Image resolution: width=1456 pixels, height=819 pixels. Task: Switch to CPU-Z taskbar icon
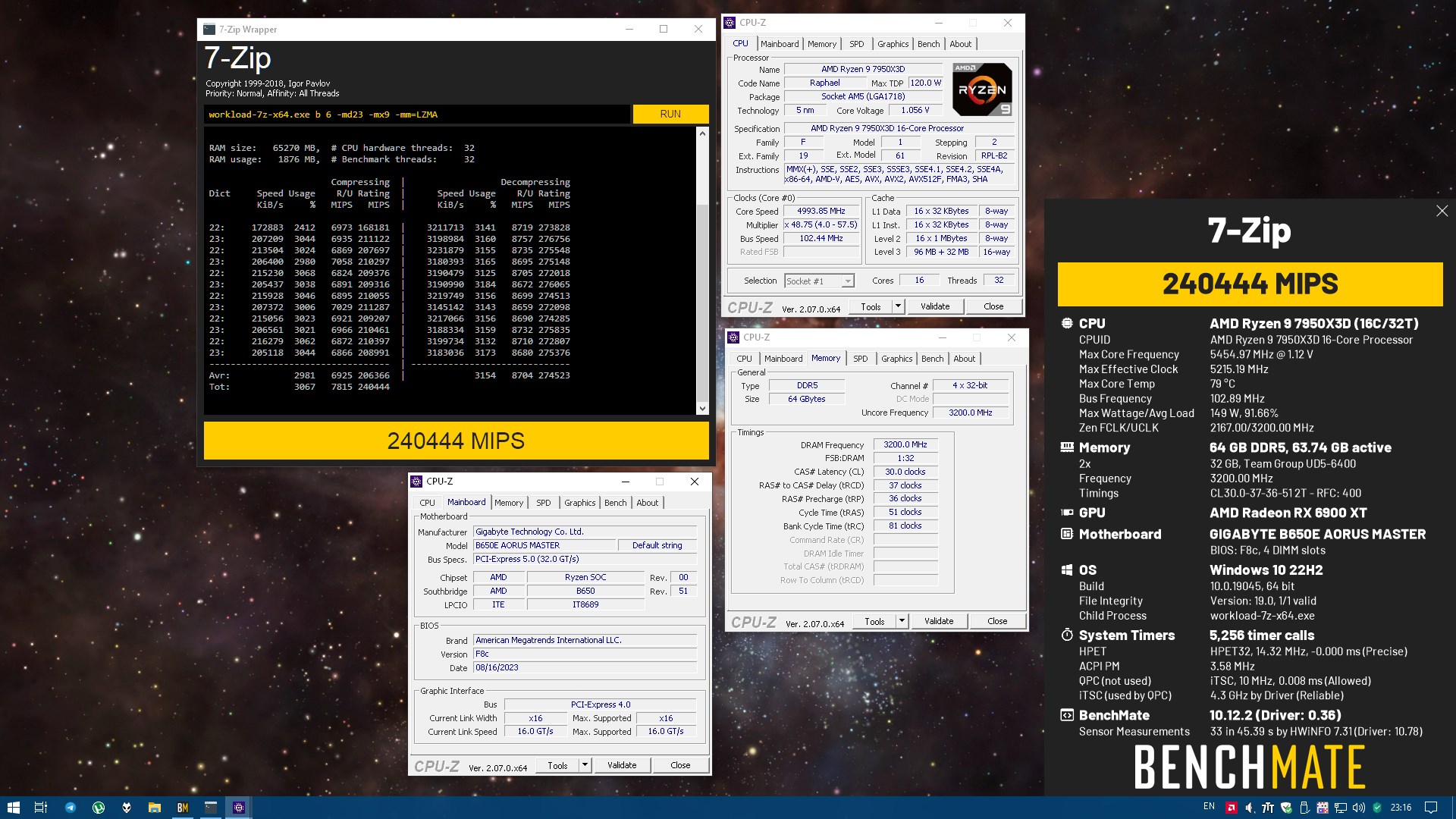pos(238,807)
